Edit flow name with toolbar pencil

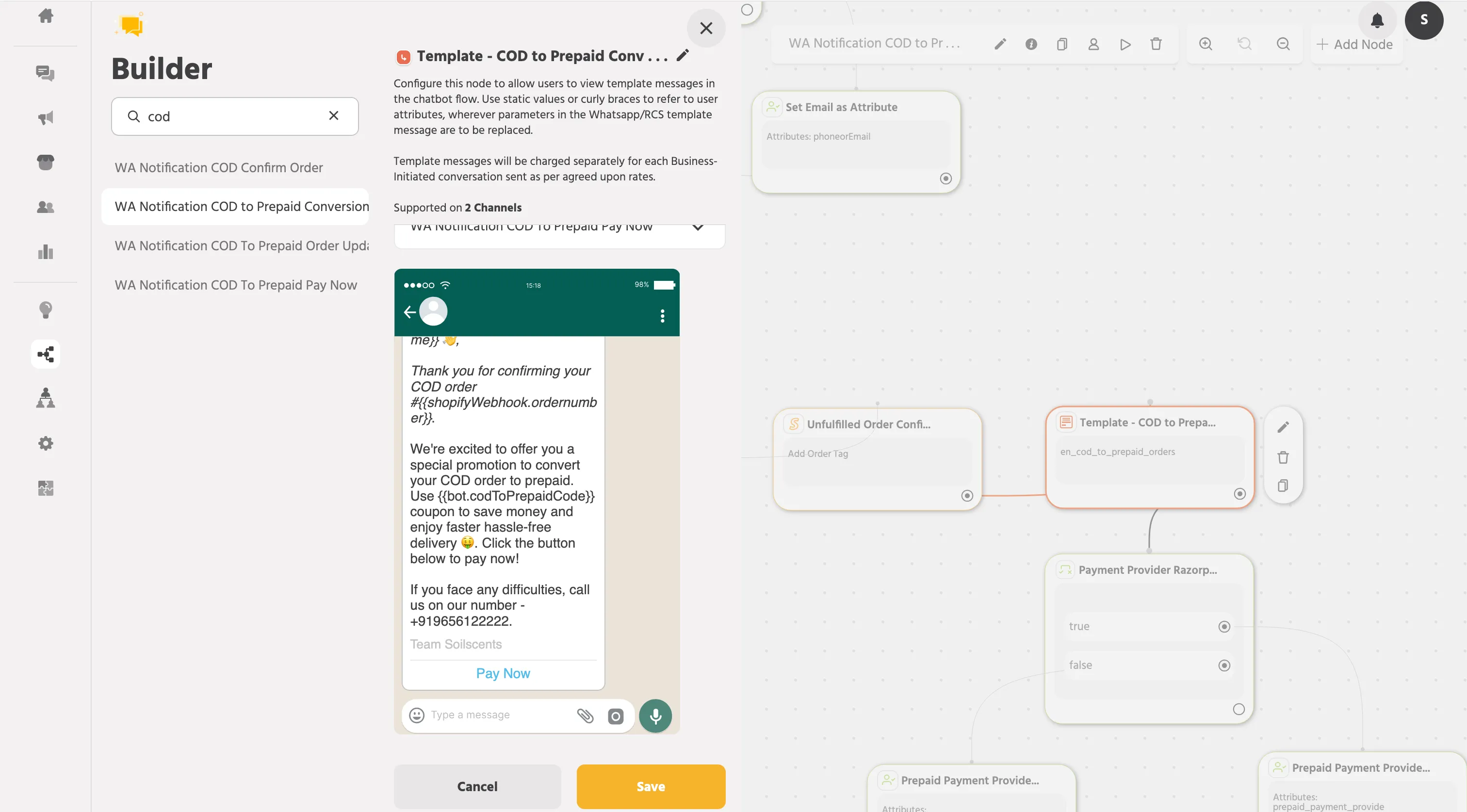click(x=1000, y=44)
